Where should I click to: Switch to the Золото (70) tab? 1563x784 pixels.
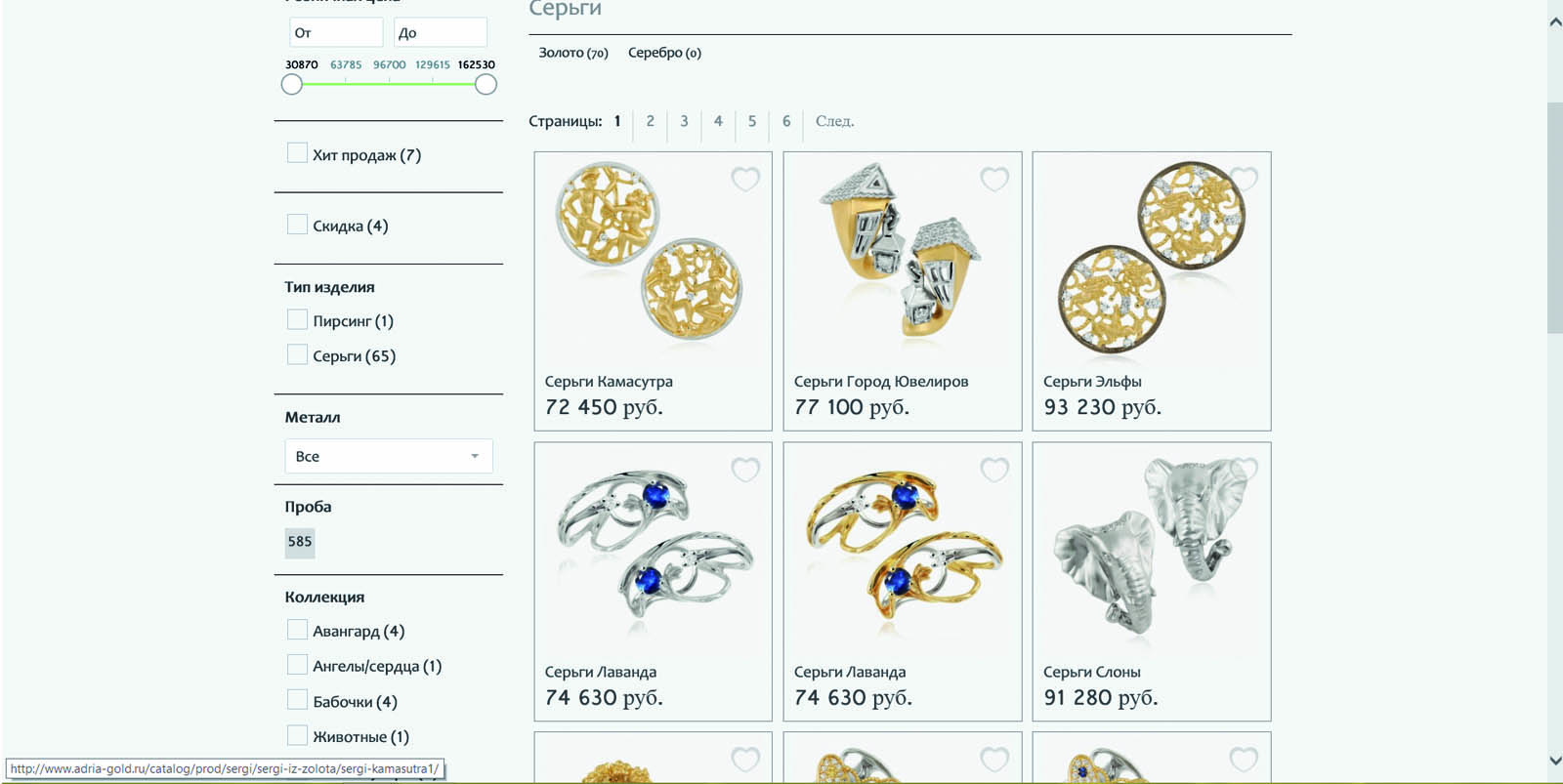point(573,53)
